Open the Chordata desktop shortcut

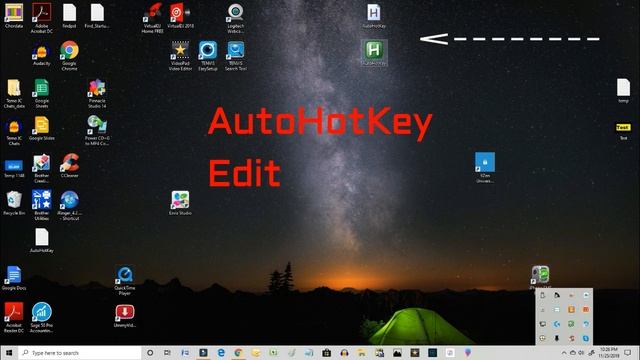pos(14,16)
